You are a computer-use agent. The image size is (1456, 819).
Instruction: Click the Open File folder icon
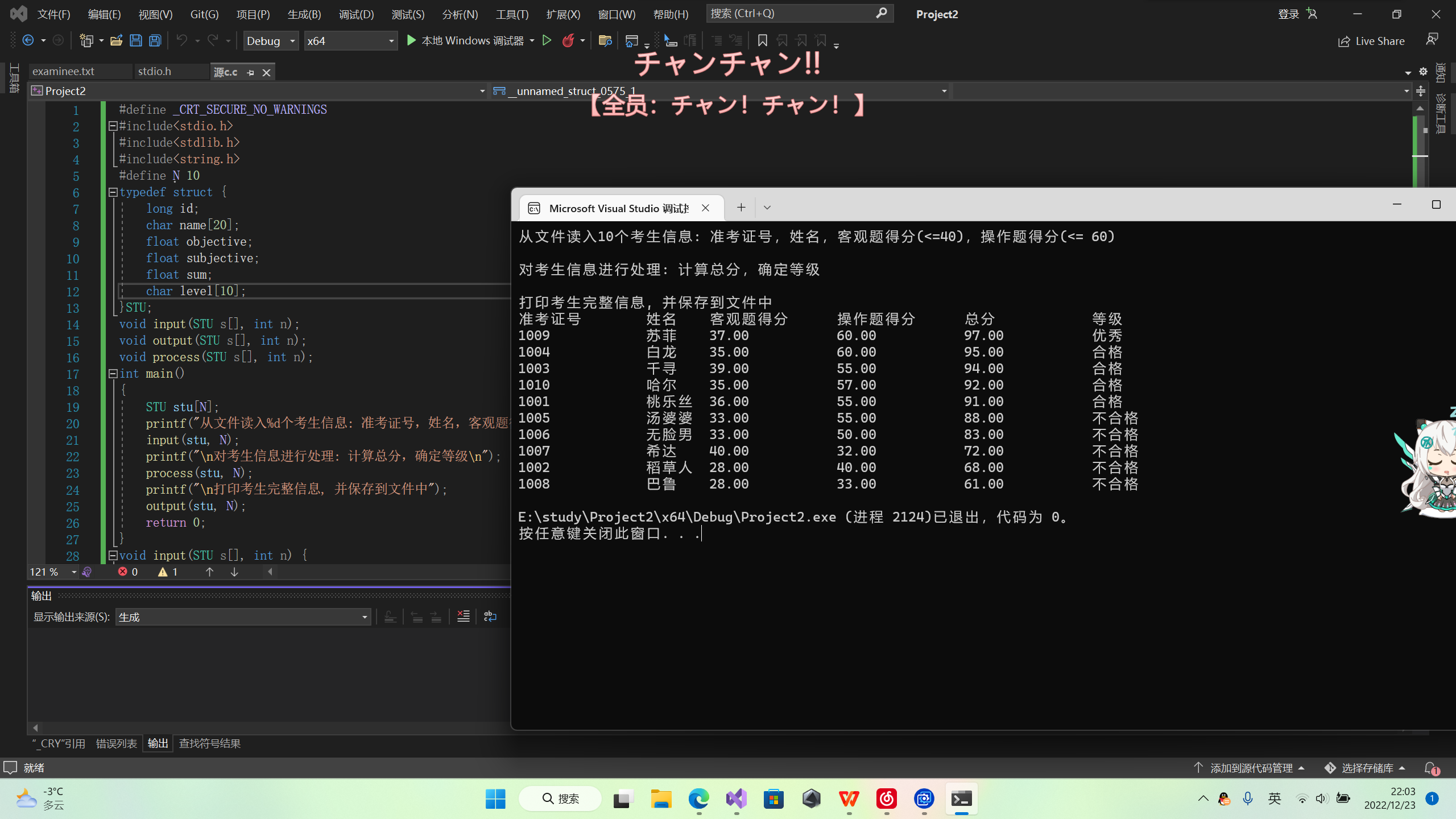click(x=116, y=40)
